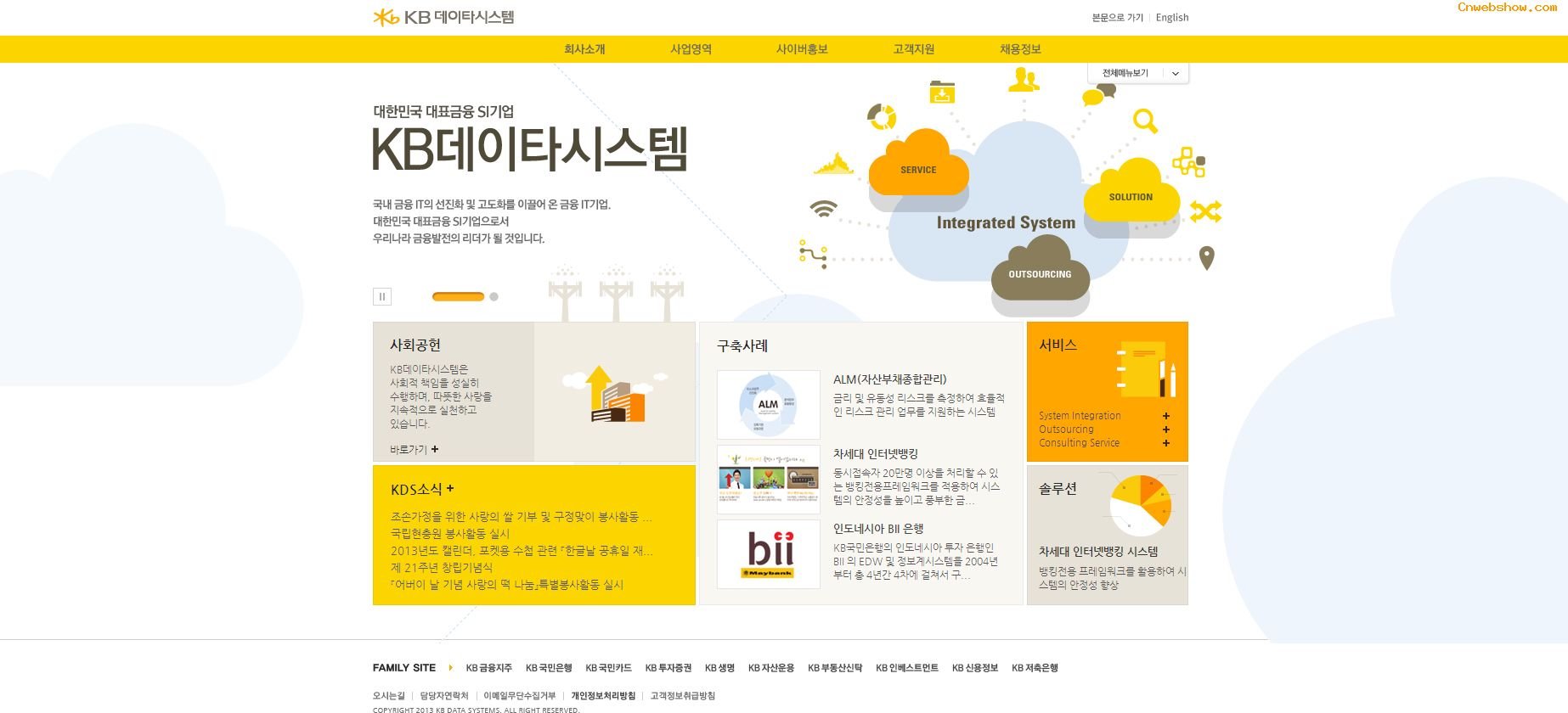
Task: Open news item 제 21주년 창립기념식
Action: click(441, 568)
